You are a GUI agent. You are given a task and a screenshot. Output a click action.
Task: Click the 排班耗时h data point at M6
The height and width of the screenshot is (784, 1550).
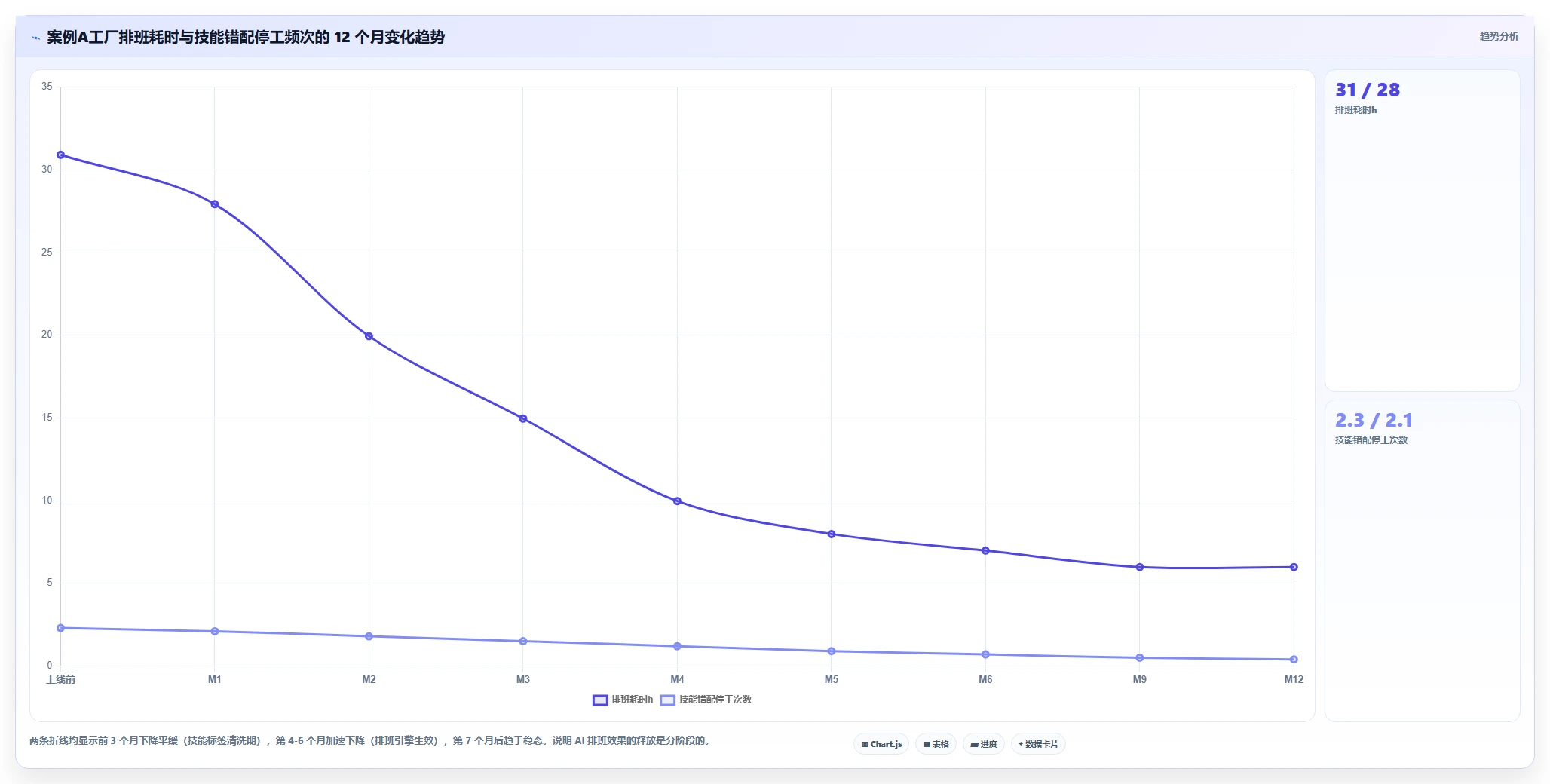(985, 551)
